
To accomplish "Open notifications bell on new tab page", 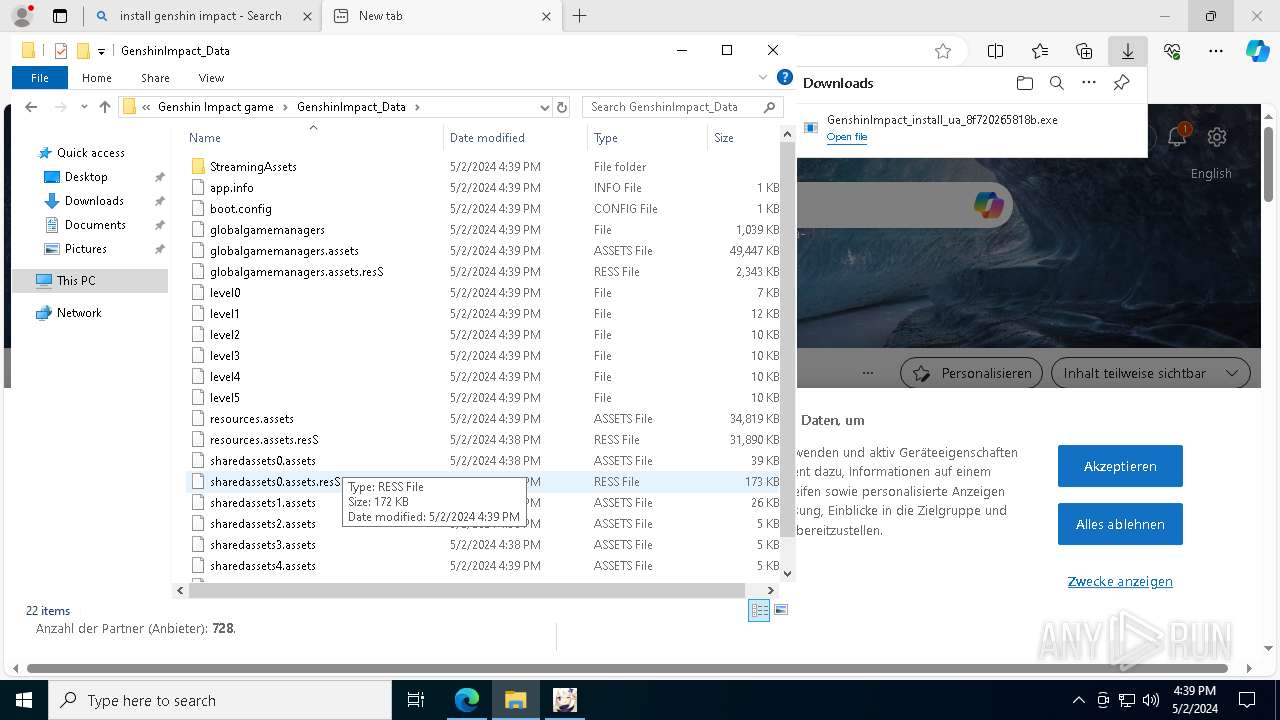I will [x=1177, y=137].
